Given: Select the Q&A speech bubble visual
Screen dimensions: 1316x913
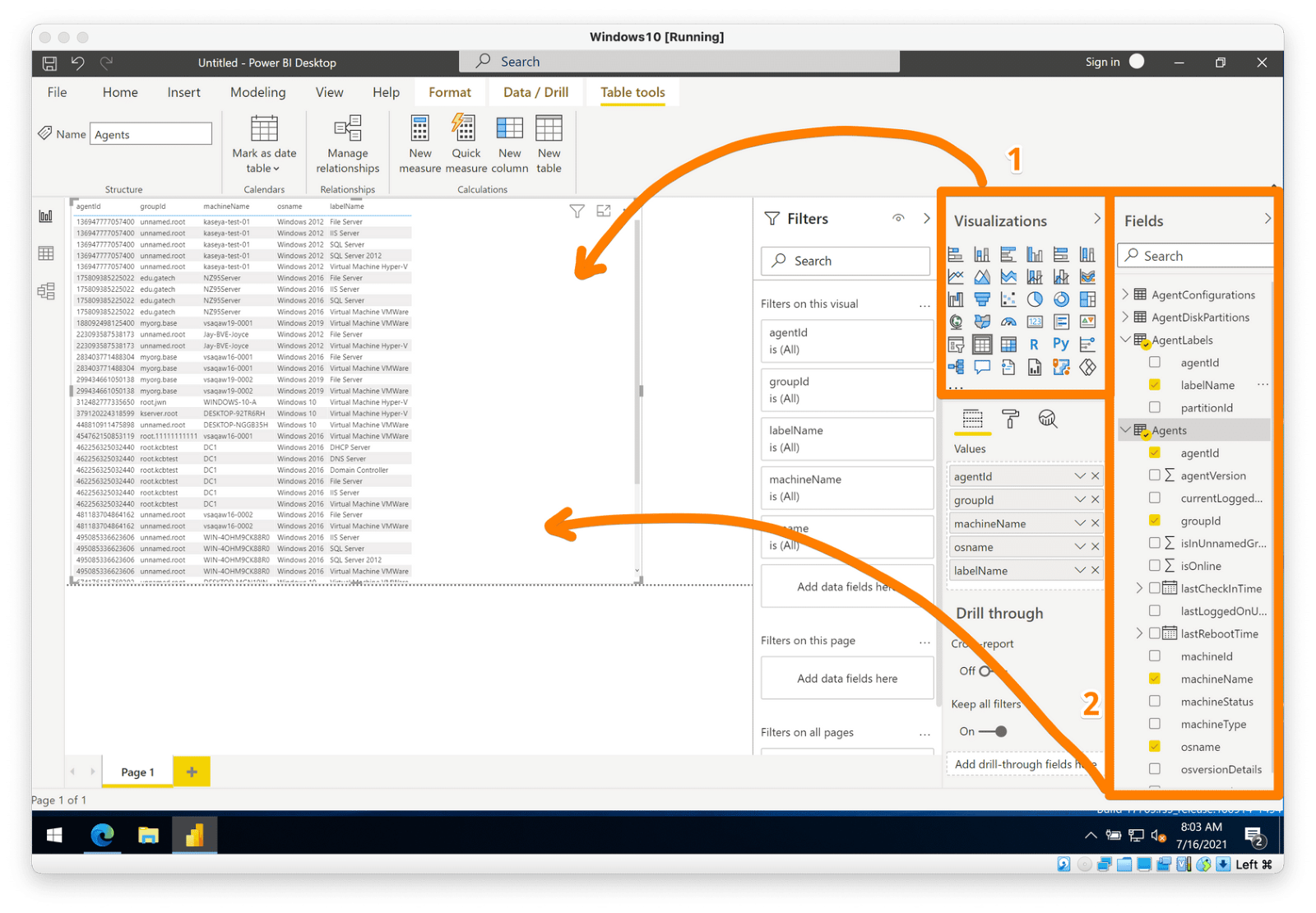Looking at the screenshot, I should (x=982, y=367).
